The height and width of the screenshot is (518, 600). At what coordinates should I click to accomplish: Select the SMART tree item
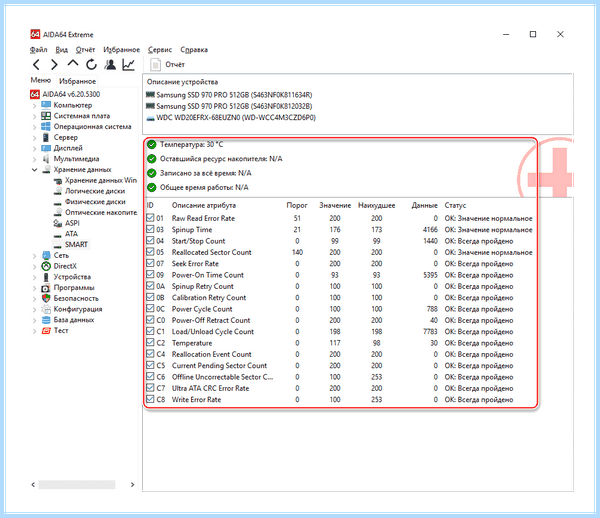pyautogui.click(x=76, y=244)
